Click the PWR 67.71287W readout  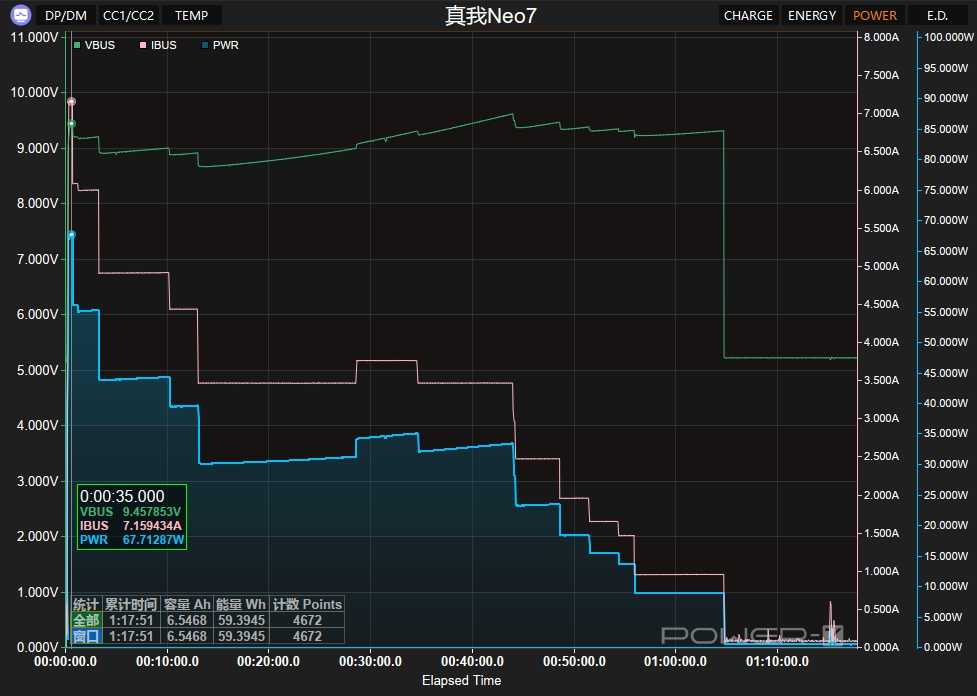(x=132, y=540)
